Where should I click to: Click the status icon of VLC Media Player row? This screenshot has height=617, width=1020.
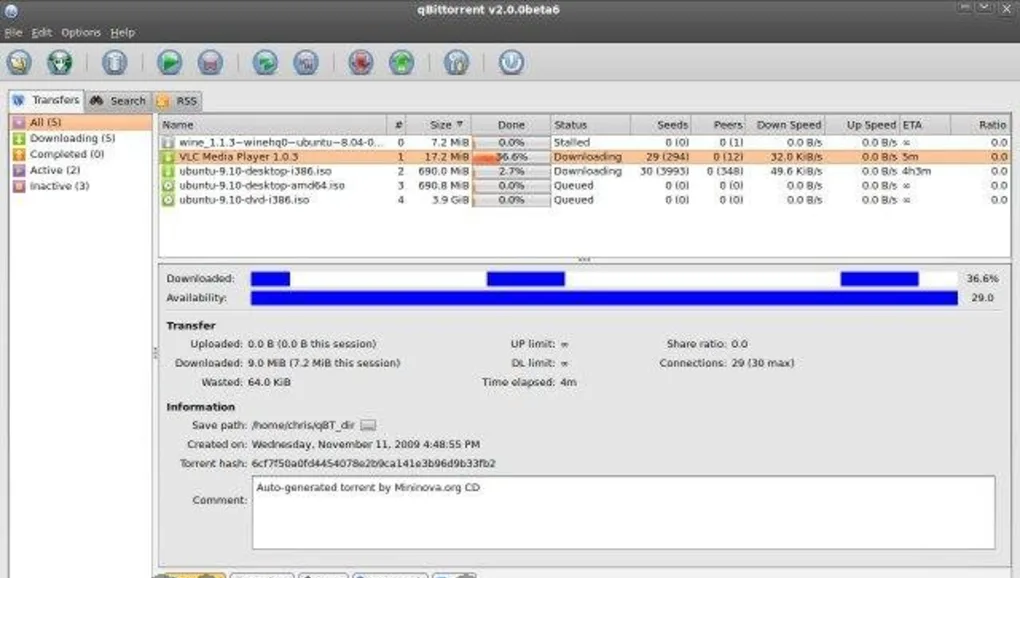168,157
